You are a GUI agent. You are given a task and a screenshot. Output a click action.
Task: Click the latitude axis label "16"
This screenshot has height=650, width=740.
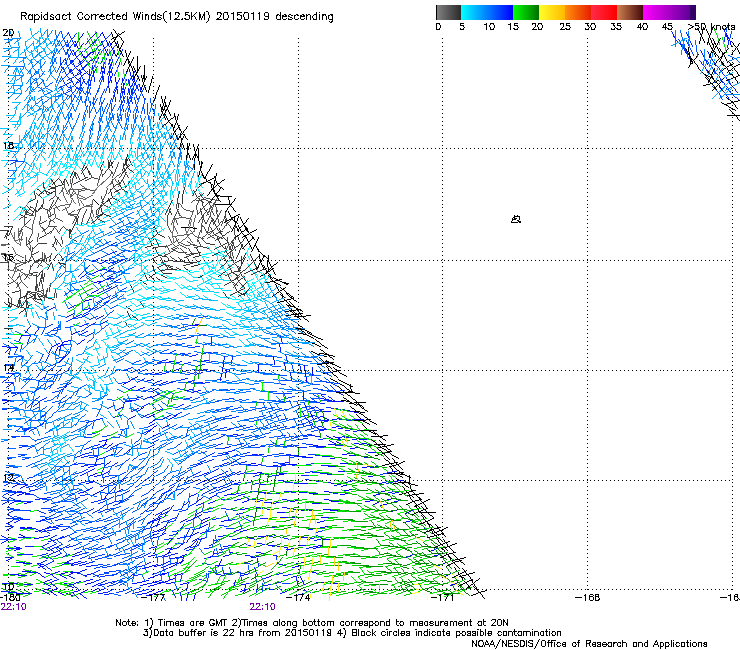(8, 257)
